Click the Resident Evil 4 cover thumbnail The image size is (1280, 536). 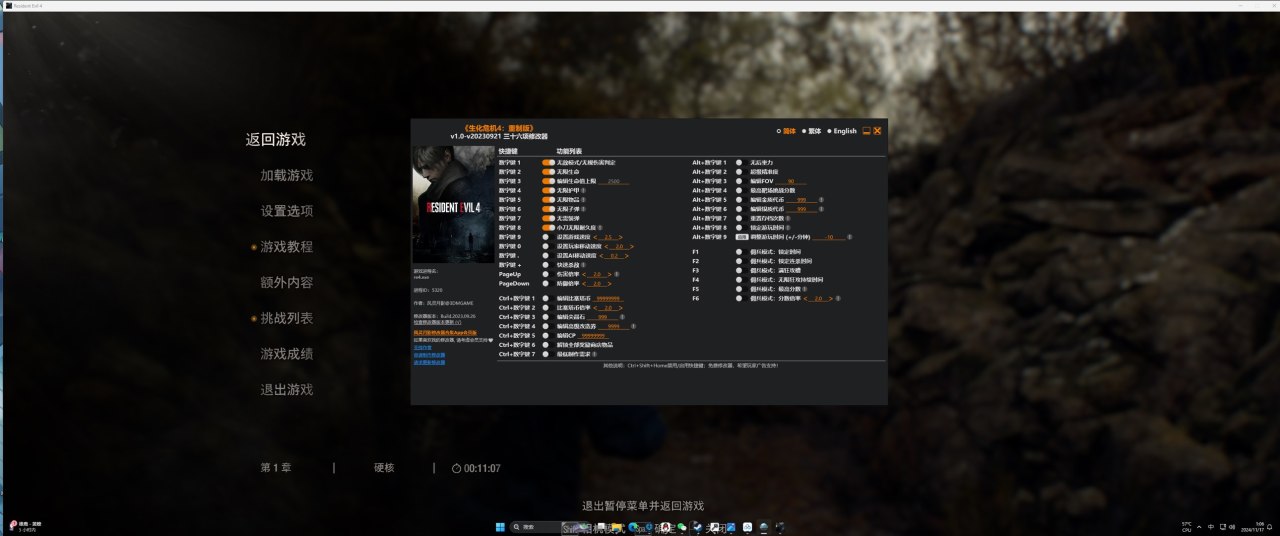(453, 205)
